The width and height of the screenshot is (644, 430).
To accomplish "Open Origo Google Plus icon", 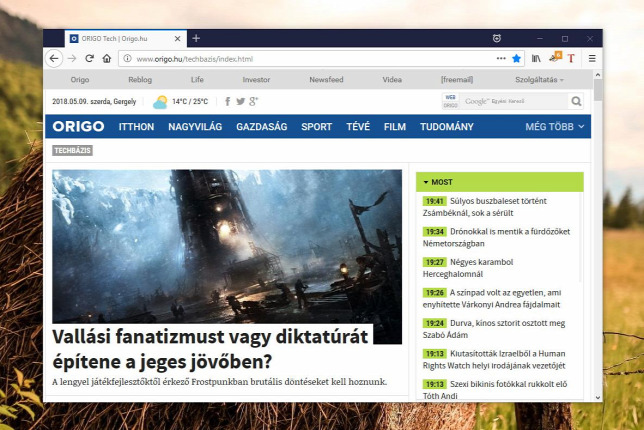I will tap(253, 101).
